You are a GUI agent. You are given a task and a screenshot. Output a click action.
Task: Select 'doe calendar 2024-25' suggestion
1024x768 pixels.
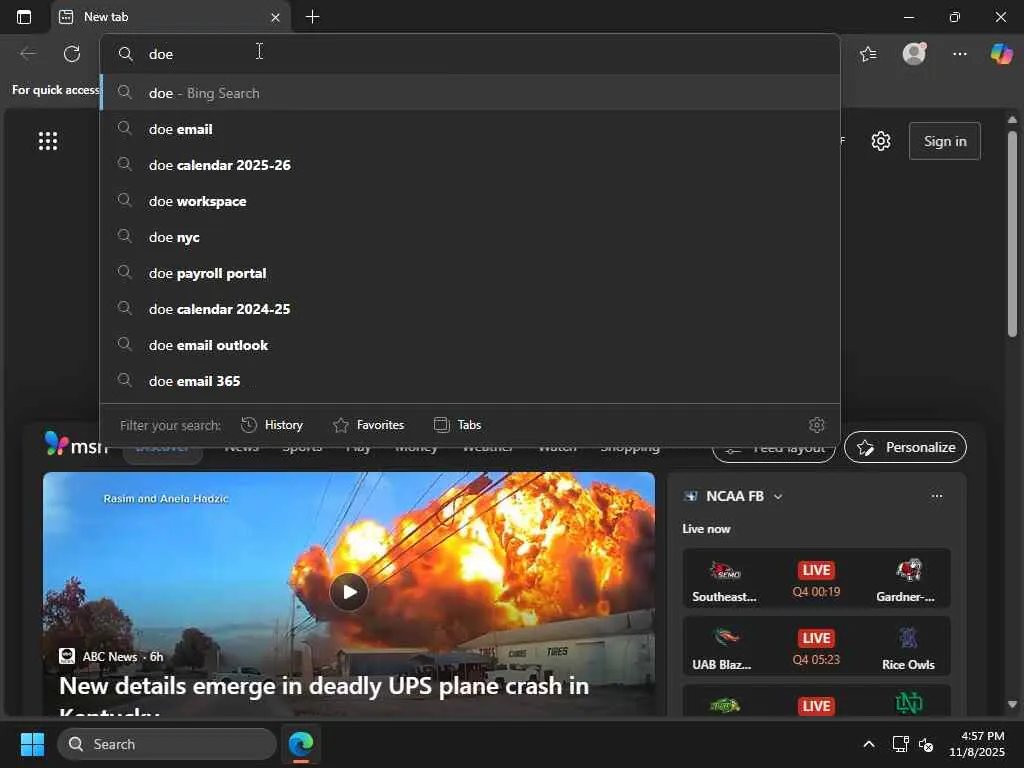[x=470, y=309]
